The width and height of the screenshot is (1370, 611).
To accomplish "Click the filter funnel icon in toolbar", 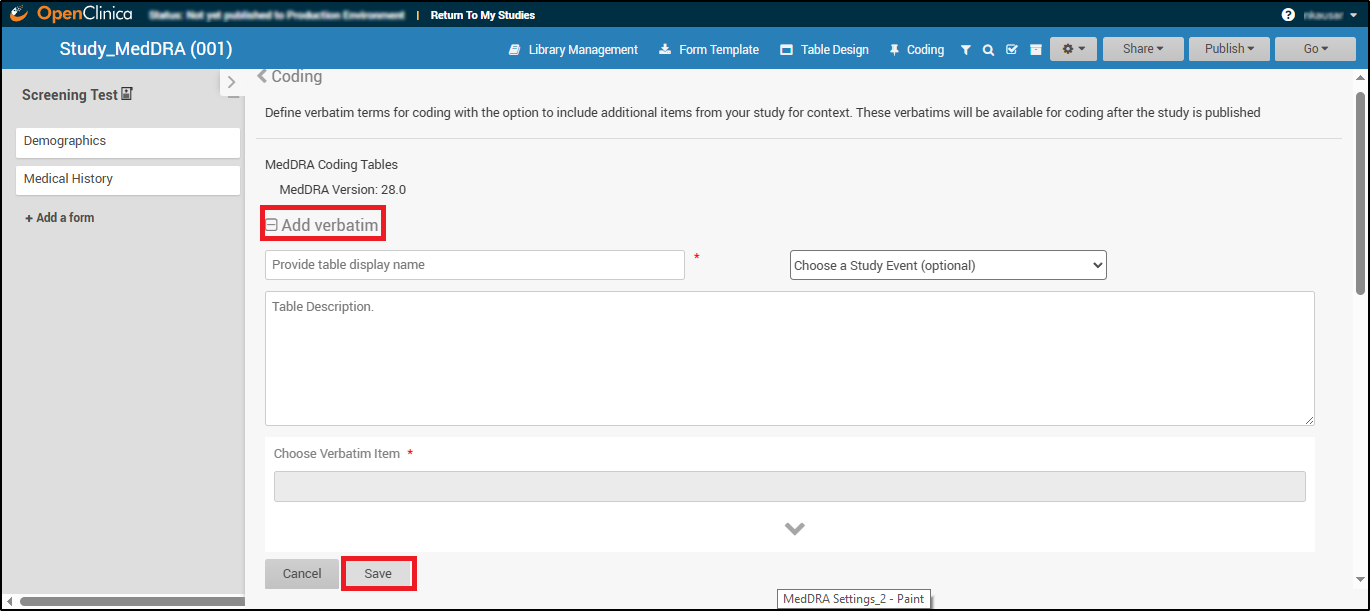I will pyautogui.click(x=965, y=50).
